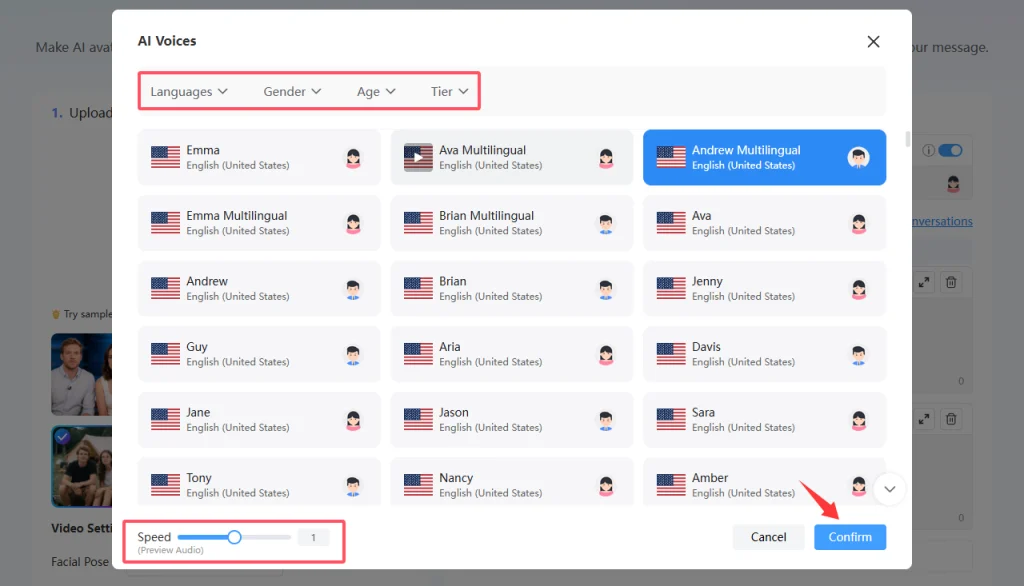Click the US flag icon on Emma voice
Screen dimensions: 1024x586
click(165, 158)
